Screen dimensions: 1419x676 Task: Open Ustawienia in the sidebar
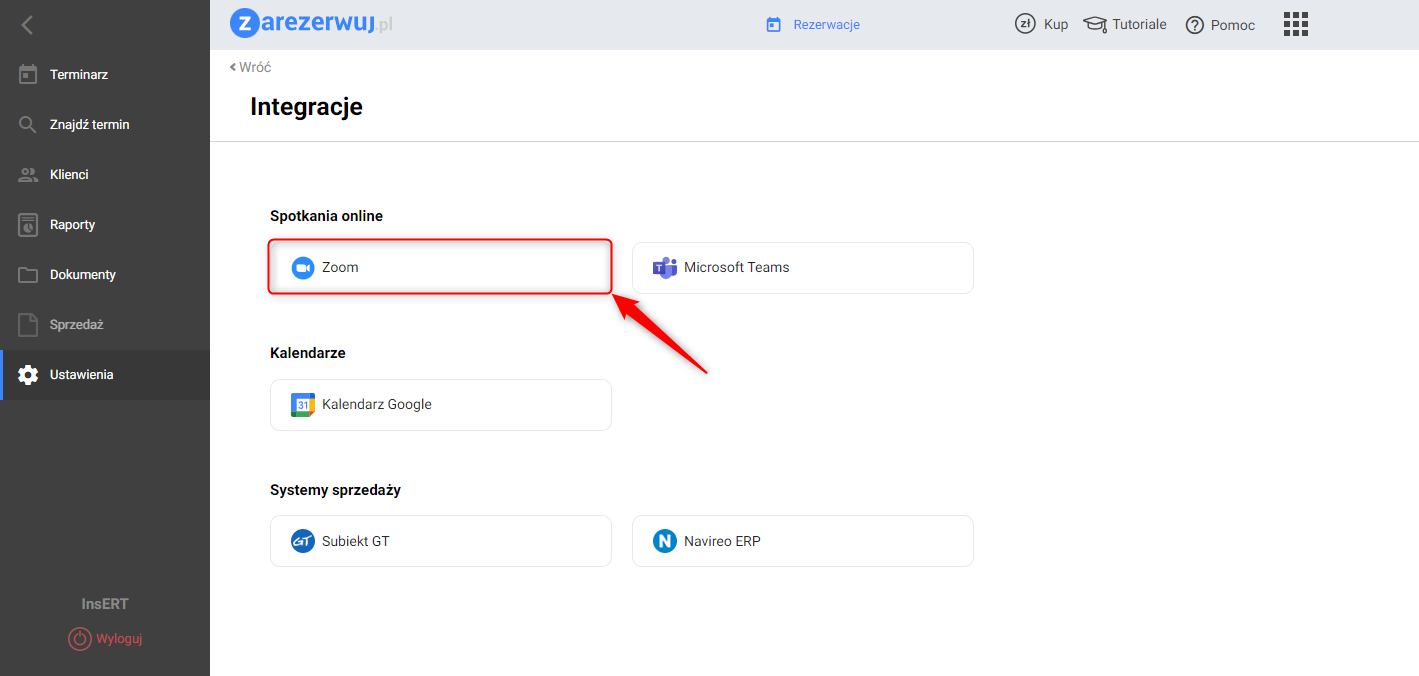click(81, 375)
